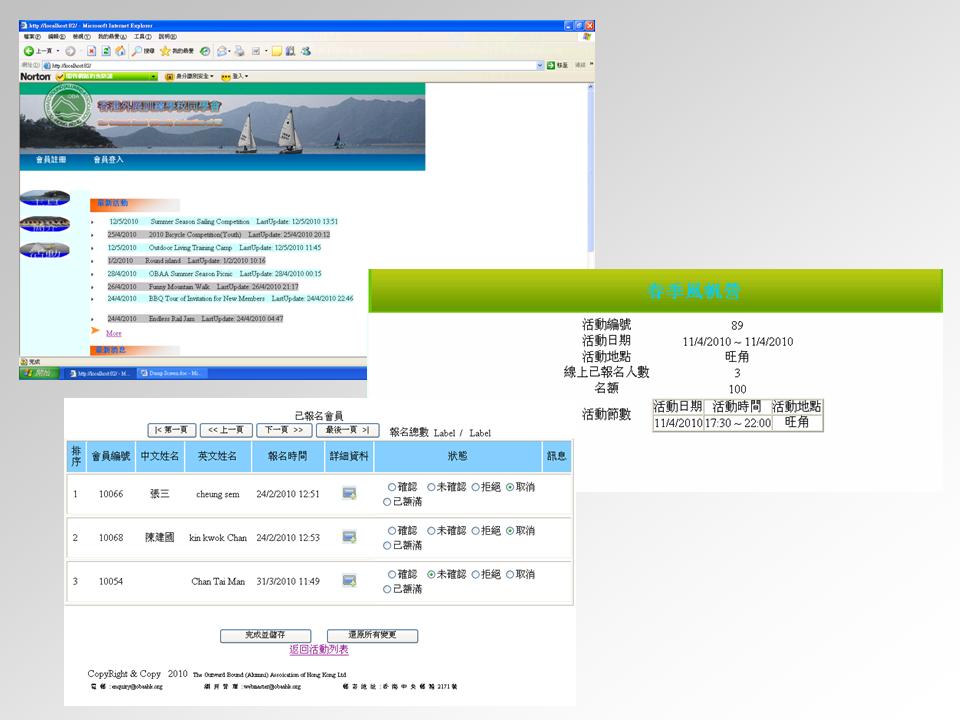The height and width of the screenshot is (720, 960).
Task: Click the Search magnifier in IE toolbar
Action: click(137, 50)
